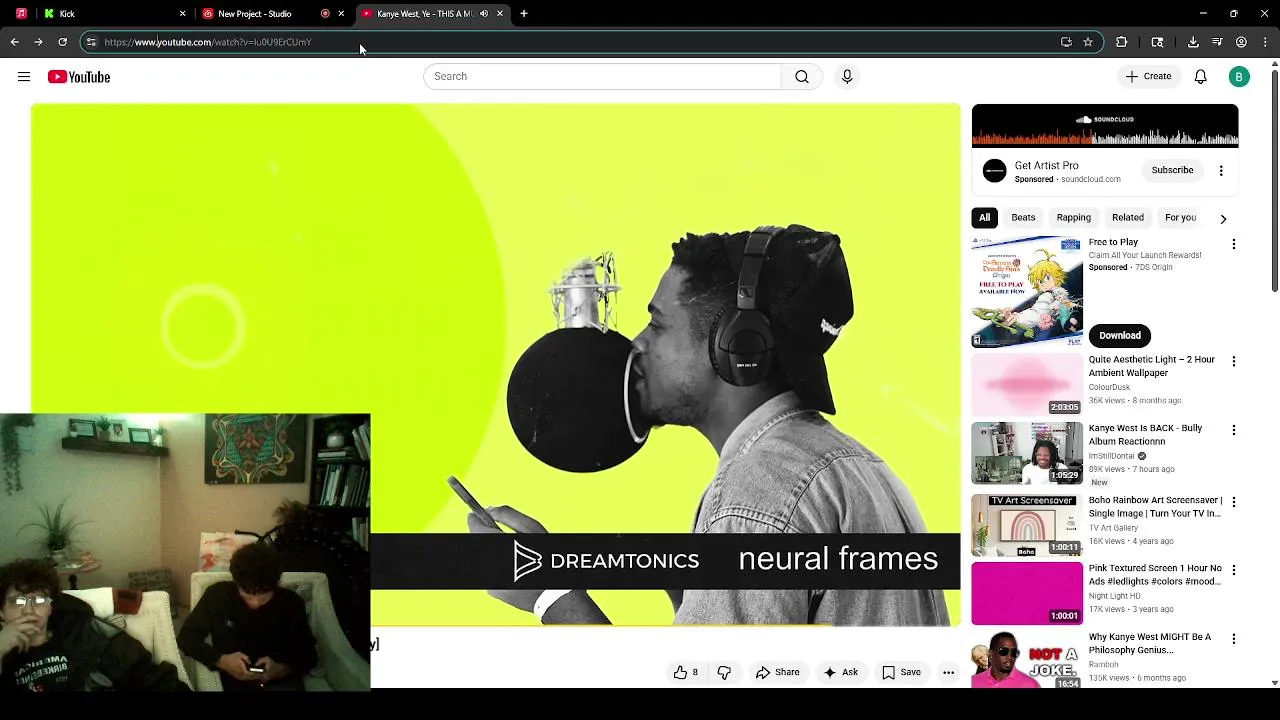Open options for Free to Play ad

click(1233, 244)
